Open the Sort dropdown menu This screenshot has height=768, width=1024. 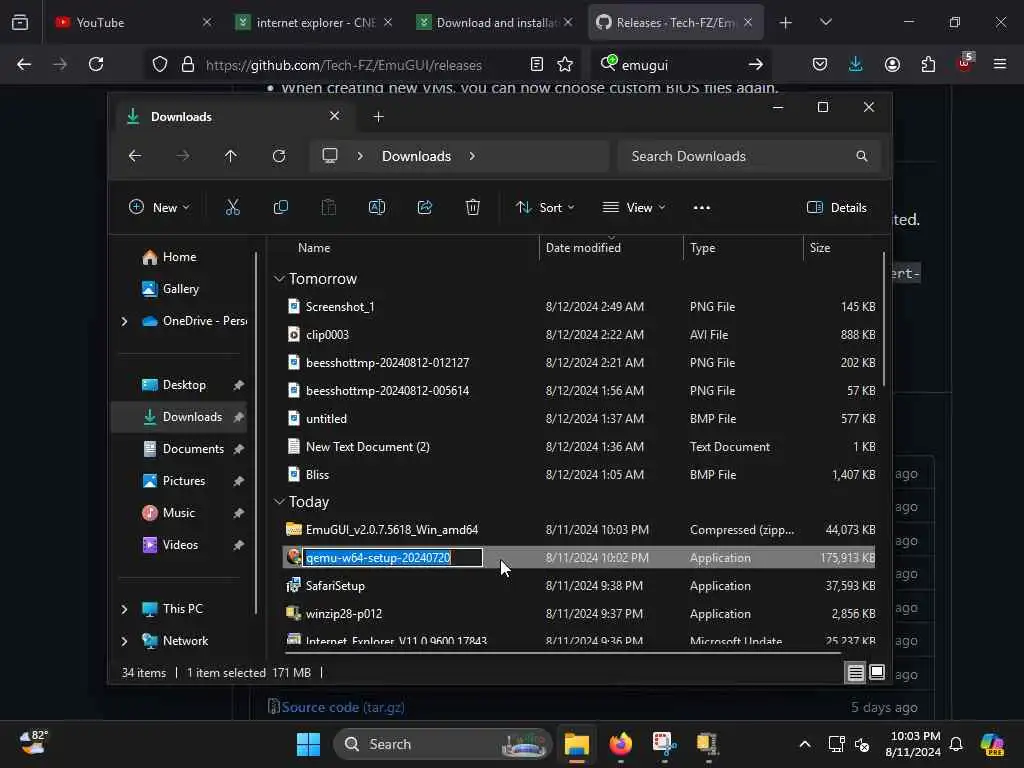pyautogui.click(x=545, y=208)
